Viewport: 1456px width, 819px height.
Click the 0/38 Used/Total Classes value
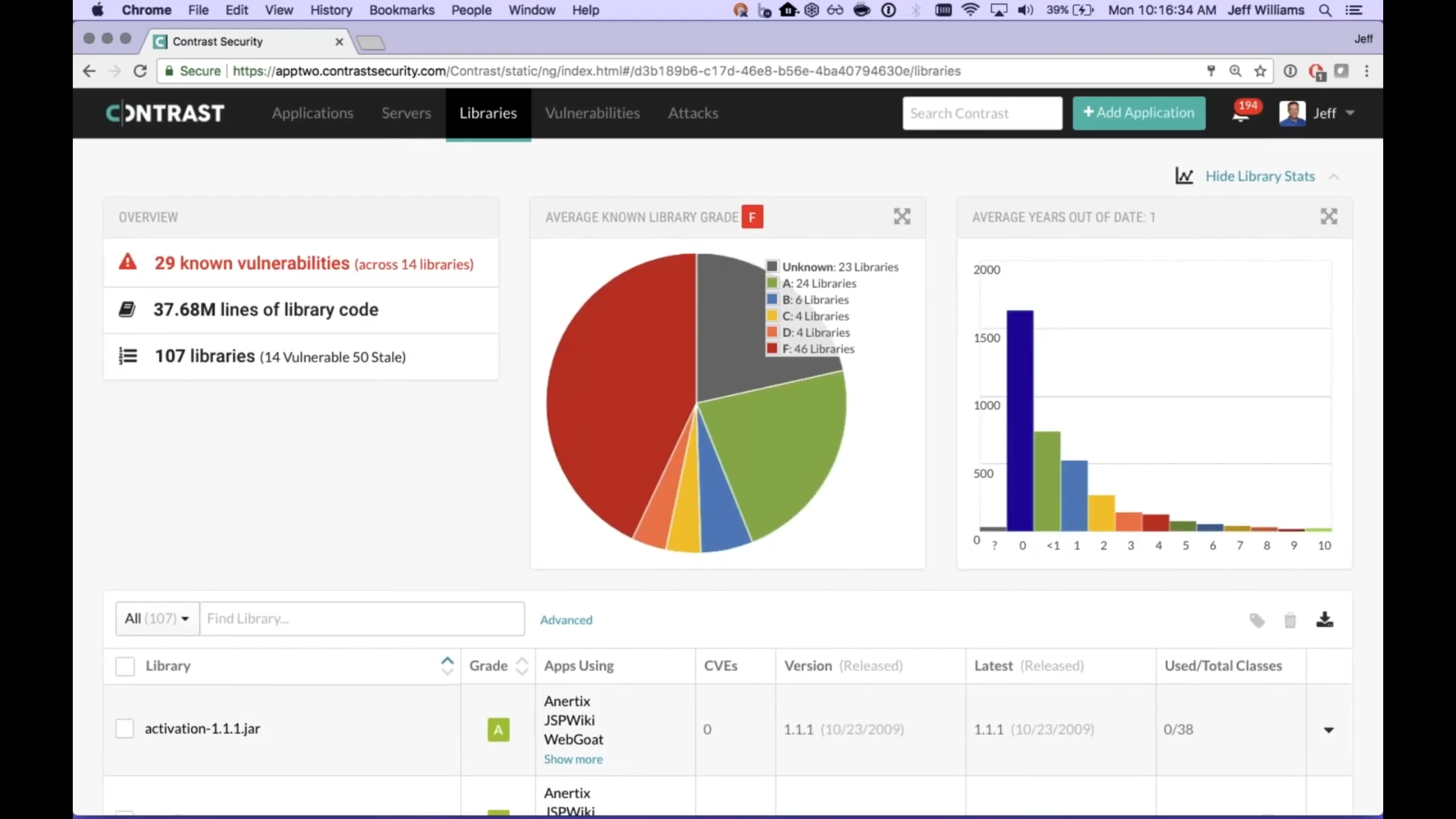[x=1178, y=729]
